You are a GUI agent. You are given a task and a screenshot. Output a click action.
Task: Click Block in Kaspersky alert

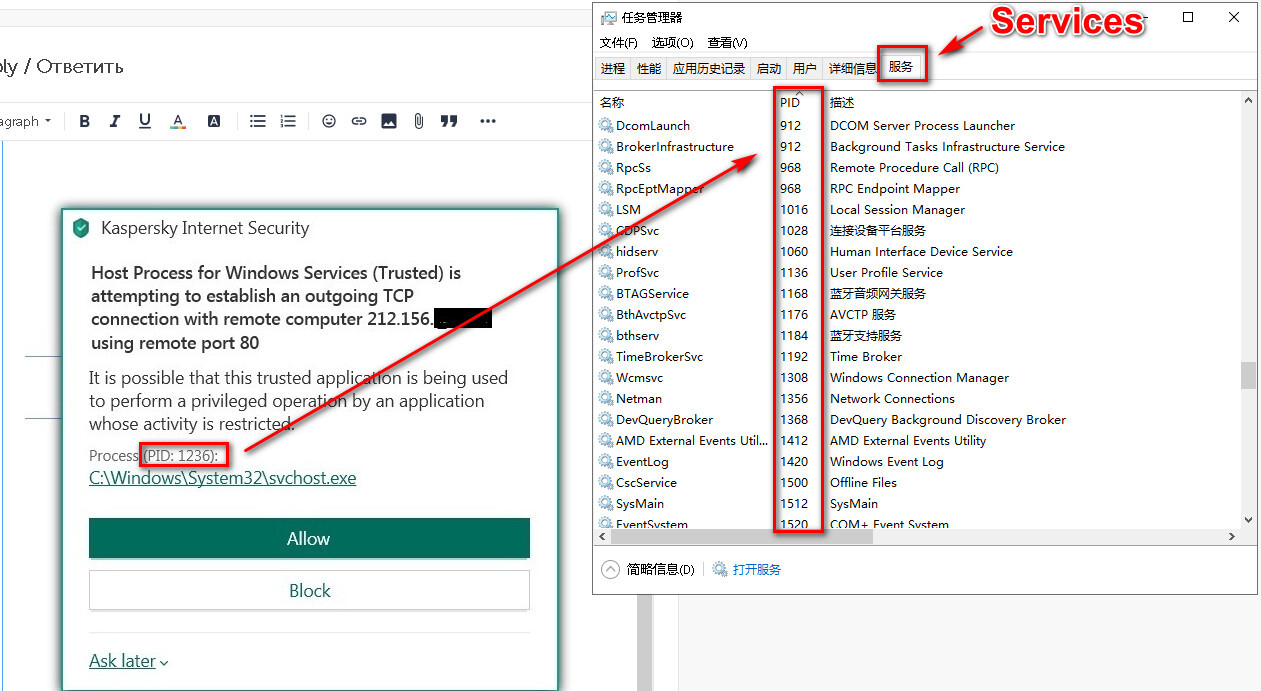pos(309,590)
